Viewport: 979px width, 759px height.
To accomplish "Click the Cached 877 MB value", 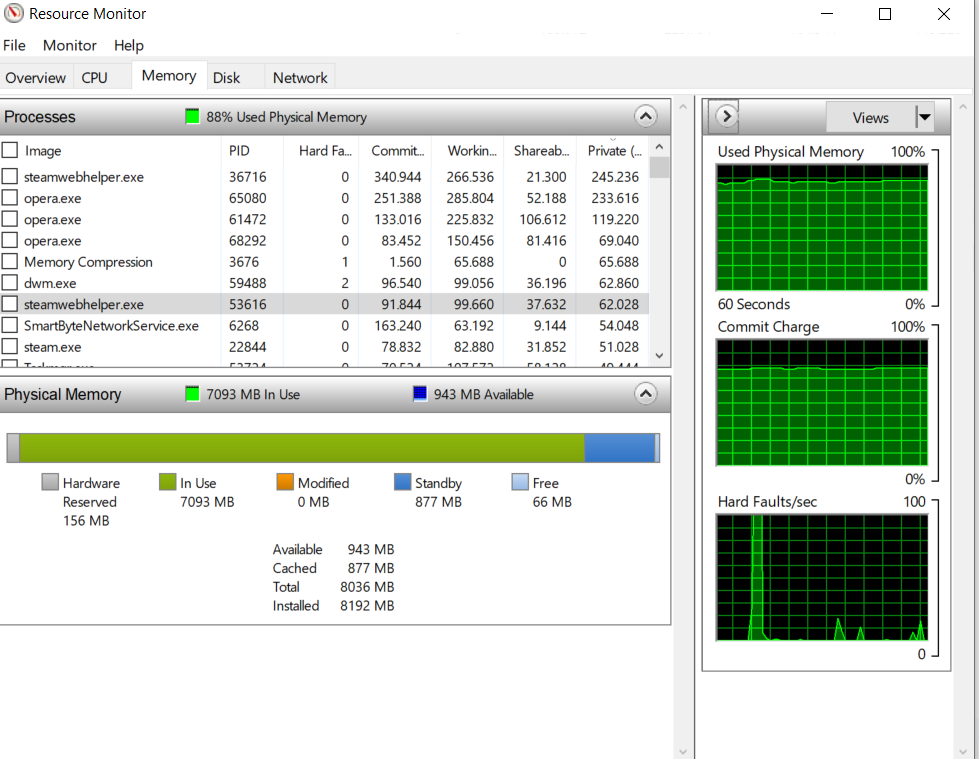I will click(x=371, y=568).
